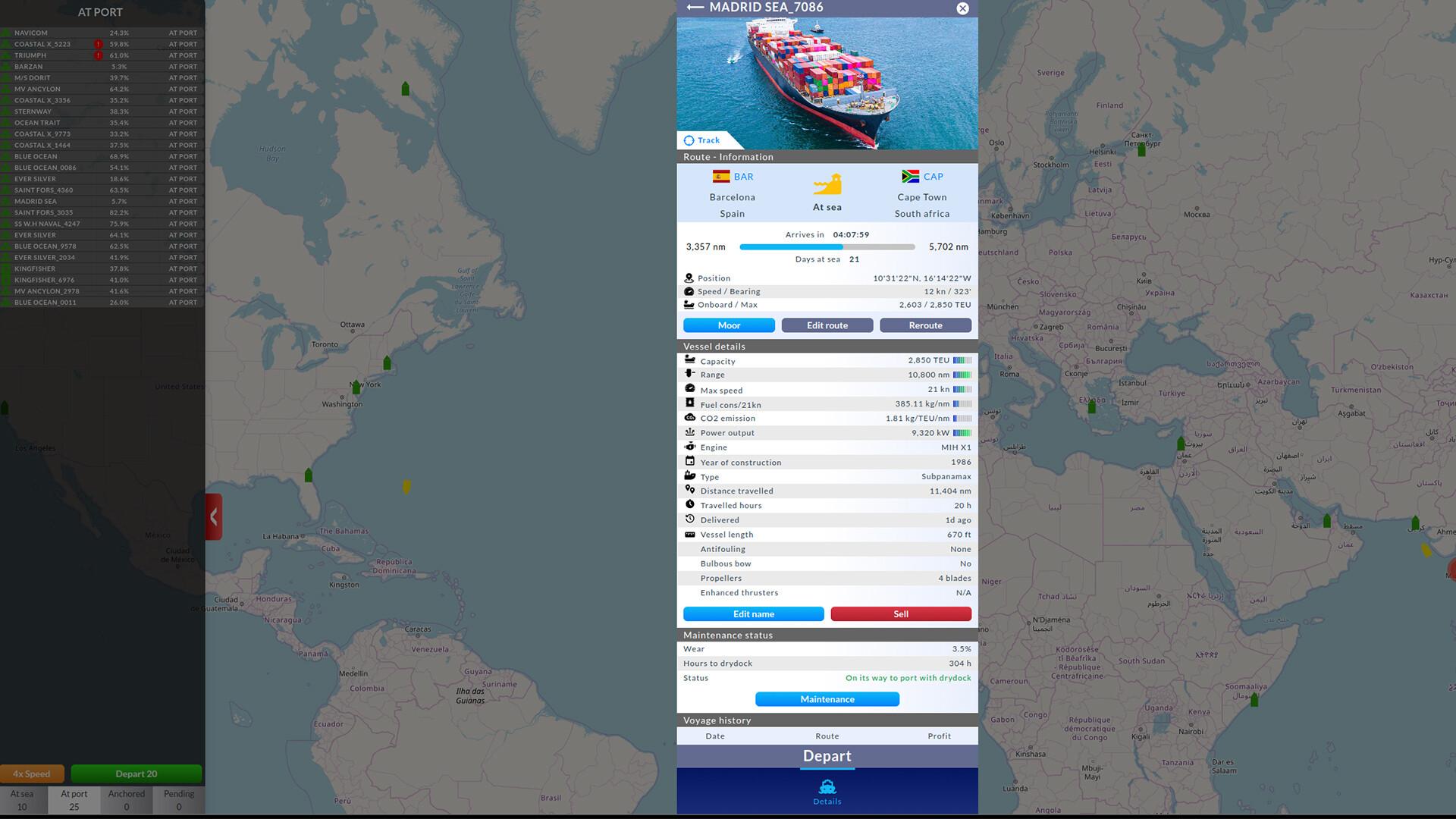Viewport: 1456px width, 819px height.
Task: Collapse the side panel with red arrow
Action: (x=214, y=517)
